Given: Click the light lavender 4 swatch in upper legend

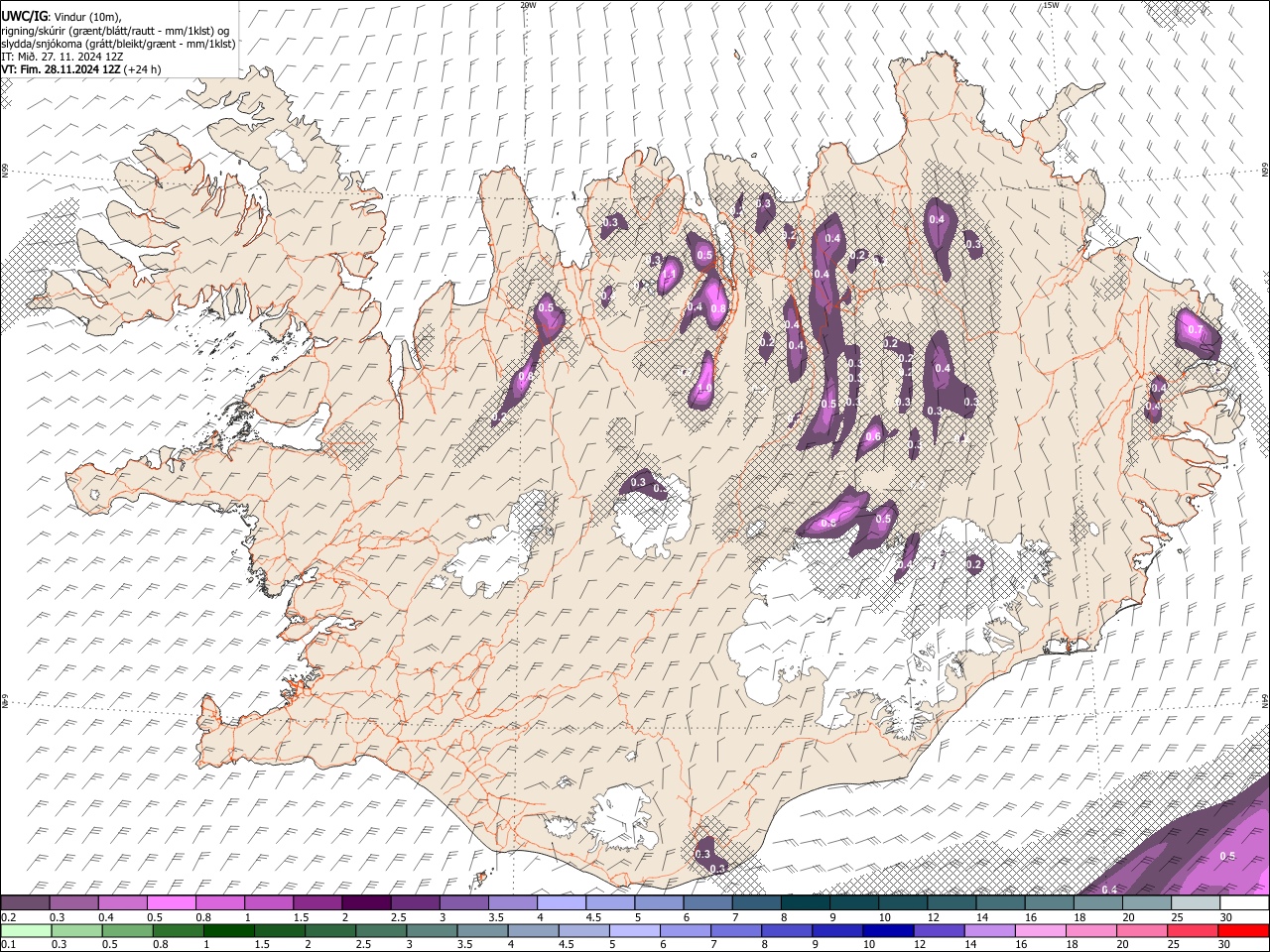Looking at the screenshot, I should click(562, 902).
